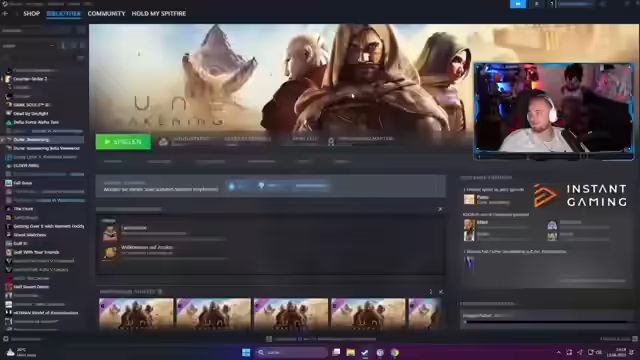Show hidden system tray icons
The image size is (640, 360).
pos(558,352)
